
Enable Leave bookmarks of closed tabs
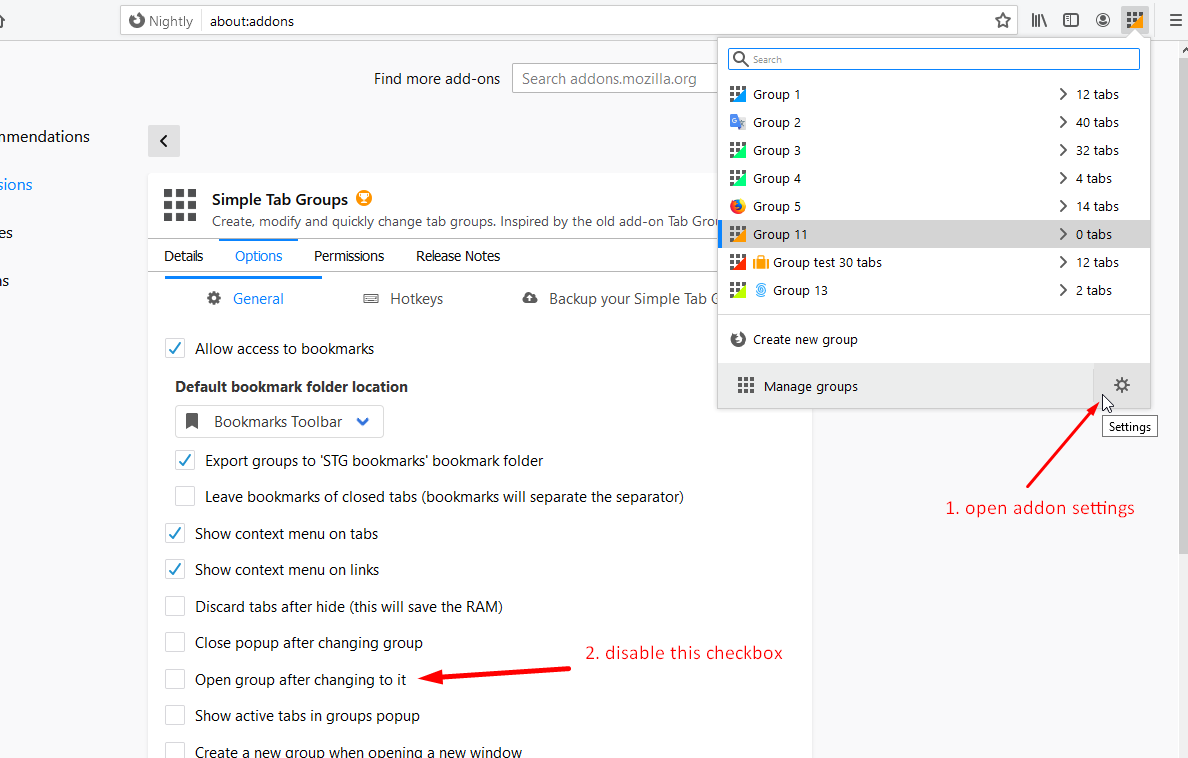point(185,496)
